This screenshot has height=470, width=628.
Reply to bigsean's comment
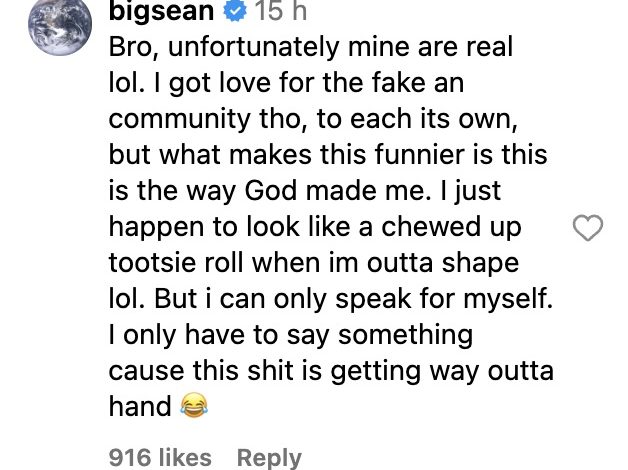pos(269,457)
